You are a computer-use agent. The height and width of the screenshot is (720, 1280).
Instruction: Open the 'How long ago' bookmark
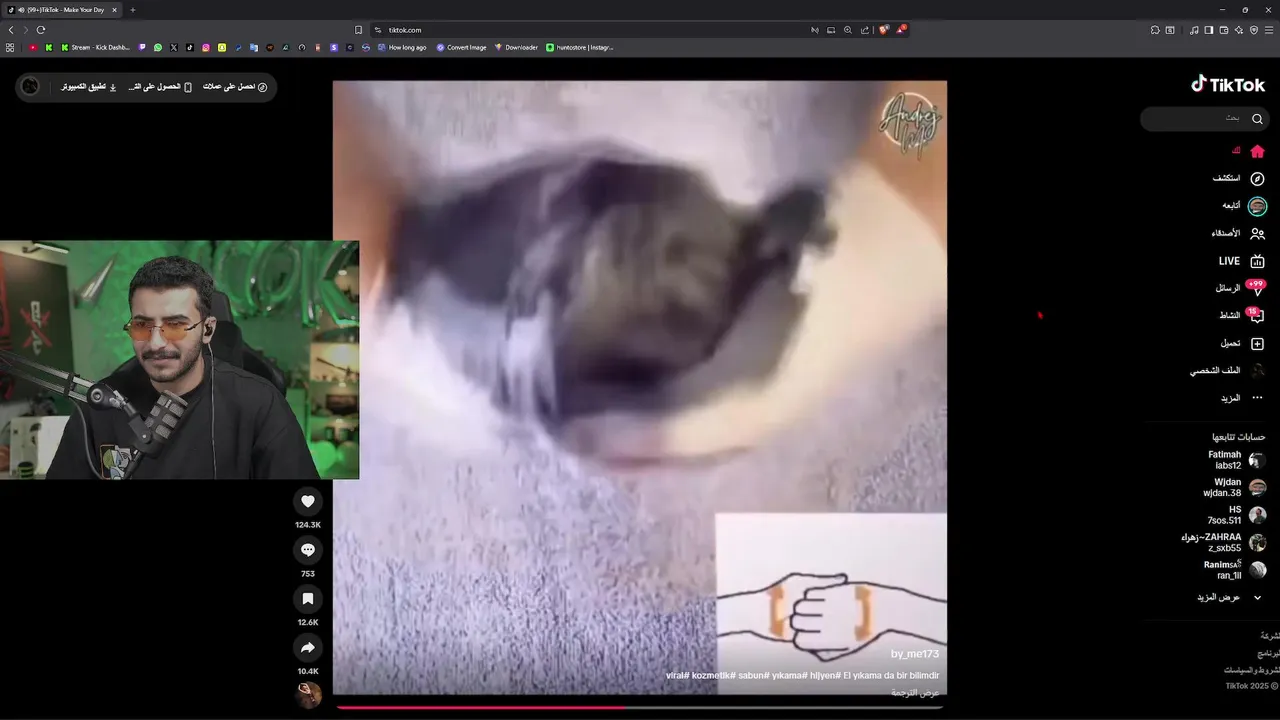point(402,47)
